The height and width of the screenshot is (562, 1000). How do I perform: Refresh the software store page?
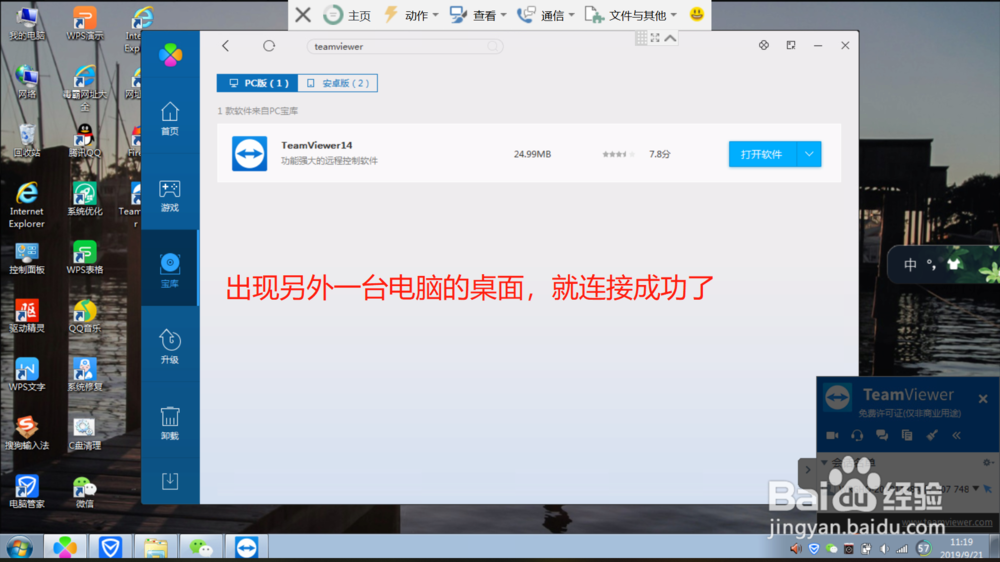coord(269,46)
